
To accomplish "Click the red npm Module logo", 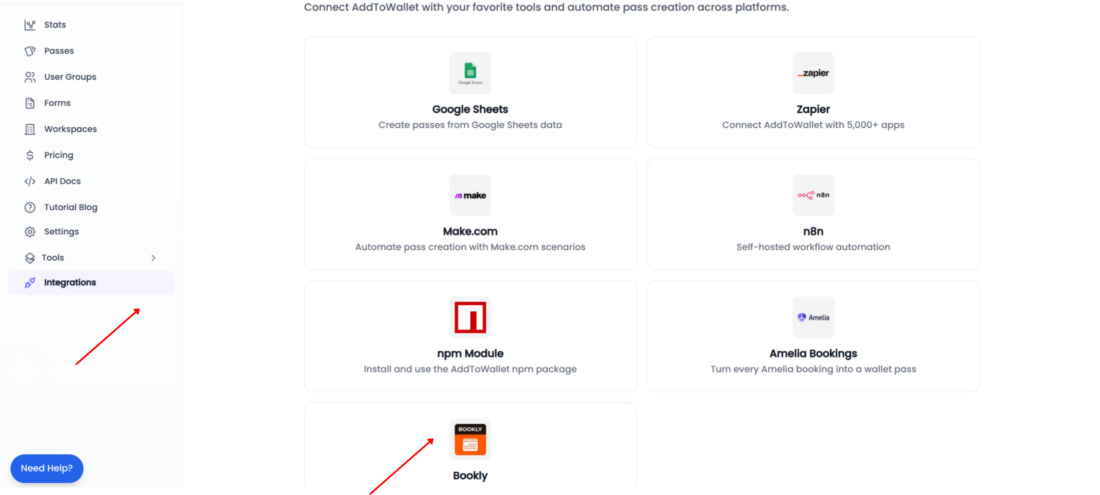I will [x=470, y=317].
